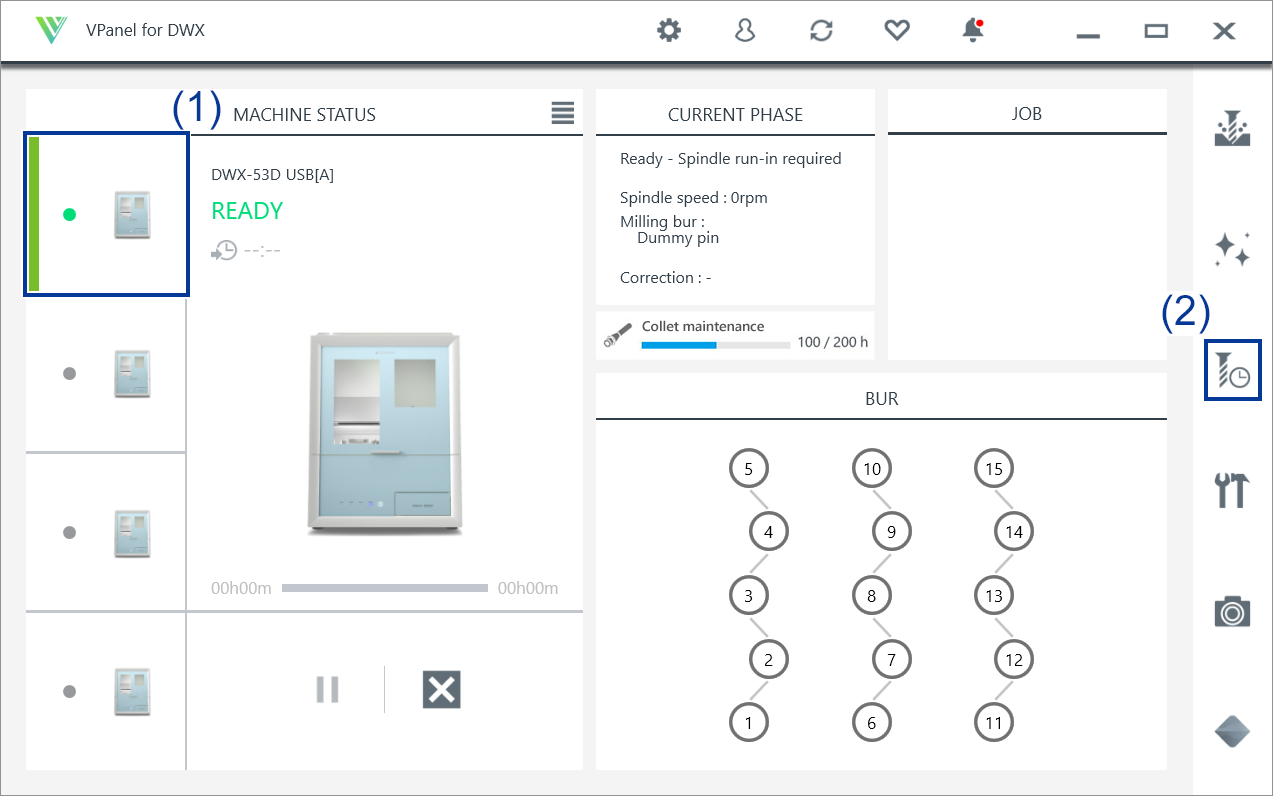This screenshot has width=1273, height=796.
Task: Click the Correction : - text
Action: pyautogui.click(x=666, y=277)
